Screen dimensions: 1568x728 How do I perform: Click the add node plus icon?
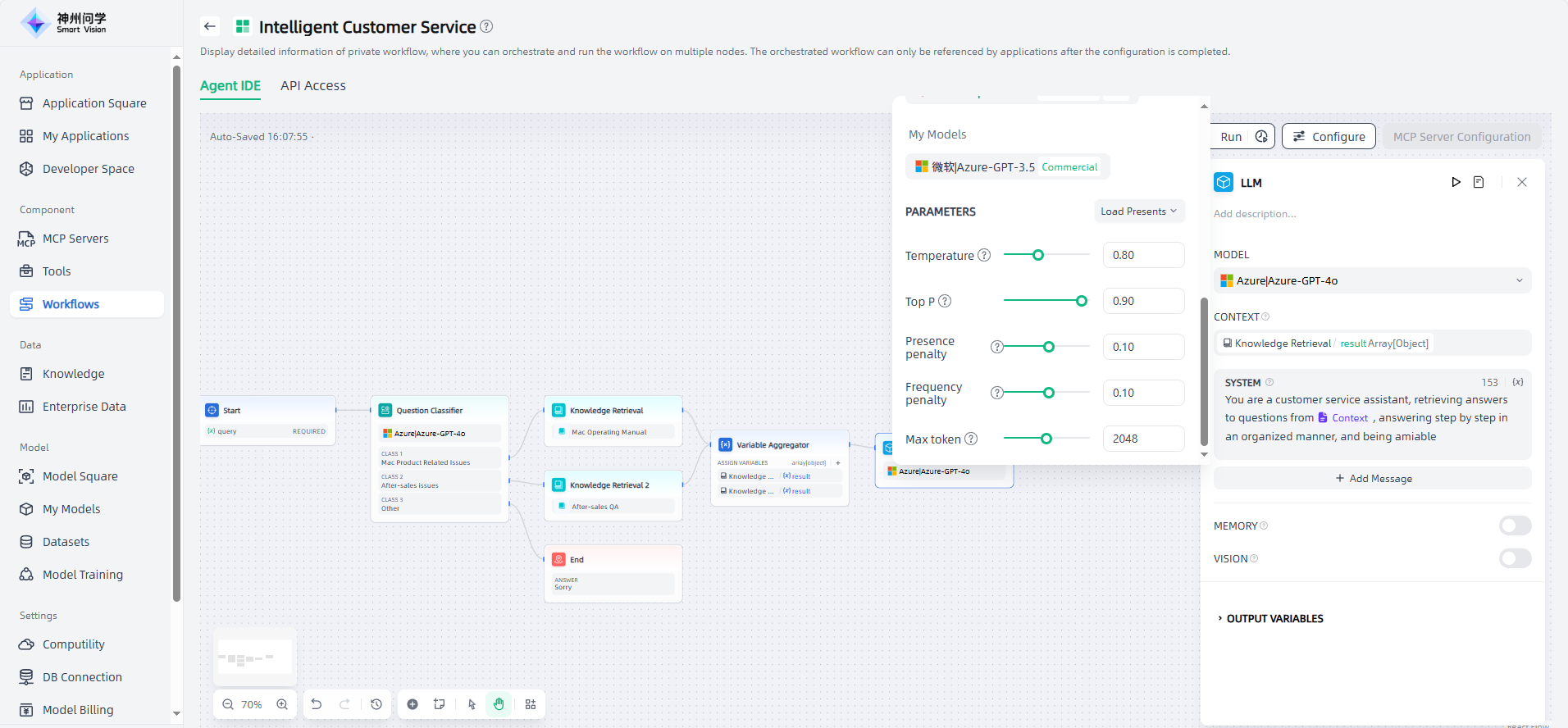coord(413,704)
